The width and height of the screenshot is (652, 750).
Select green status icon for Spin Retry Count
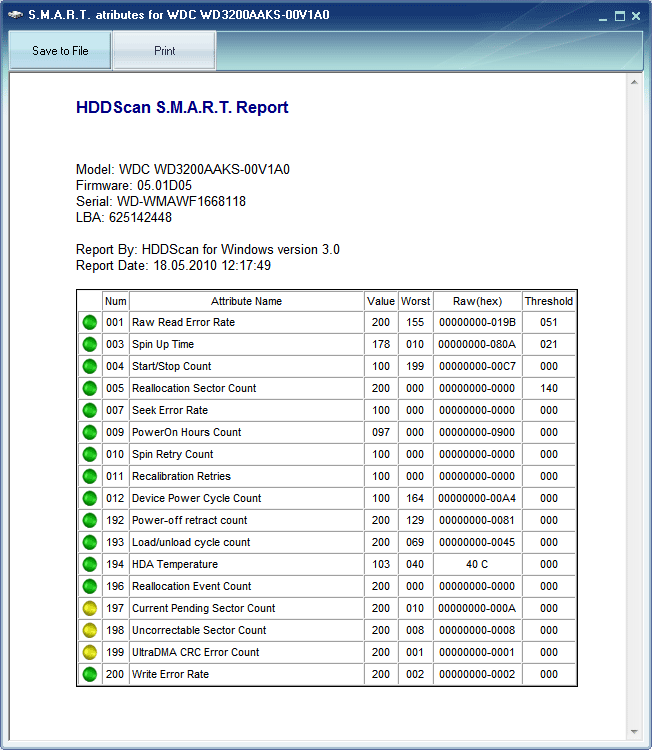point(89,454)
